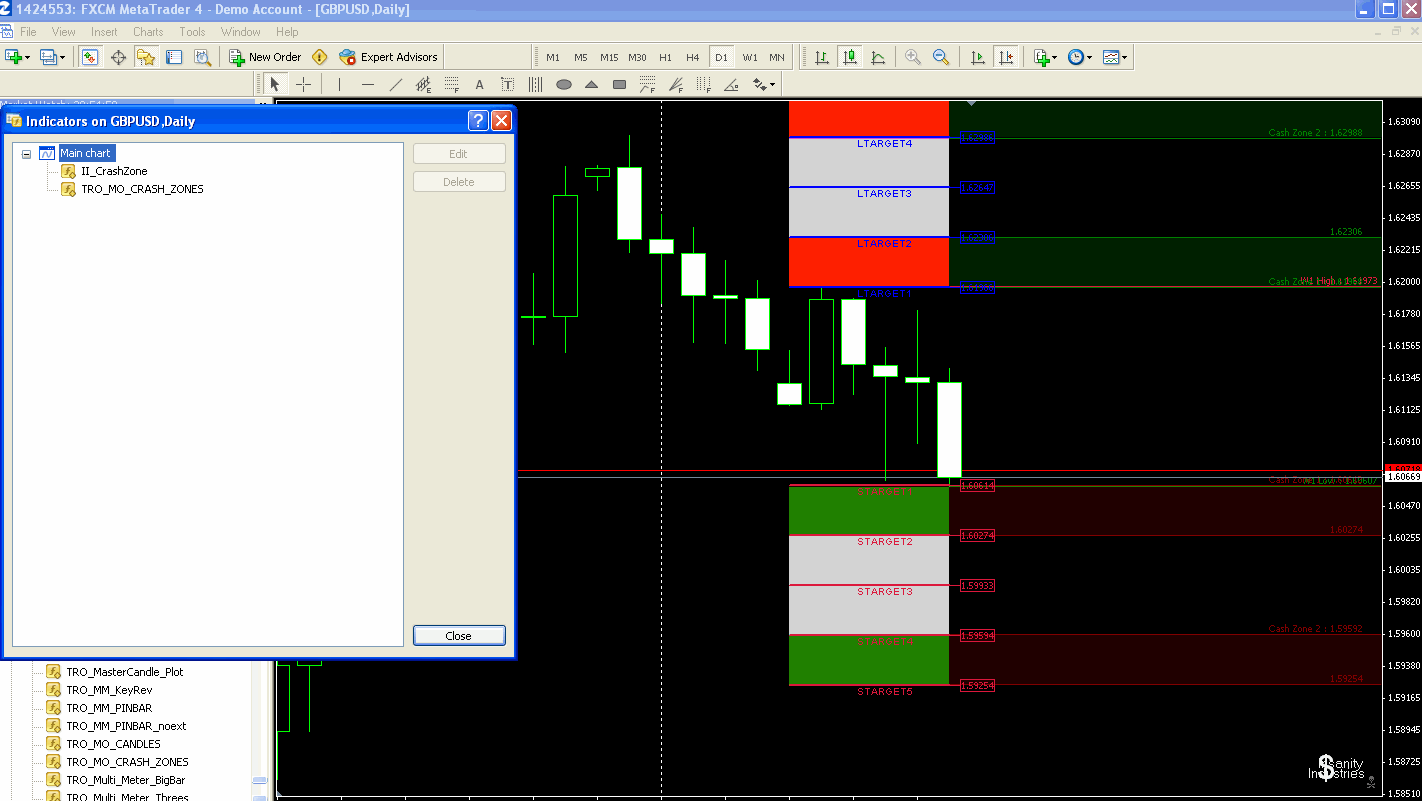Click the zoom out magnifier
Image resolution: width=1422 pixels, height=801 pixels.
pyautogui.click(x=941, y=57)
